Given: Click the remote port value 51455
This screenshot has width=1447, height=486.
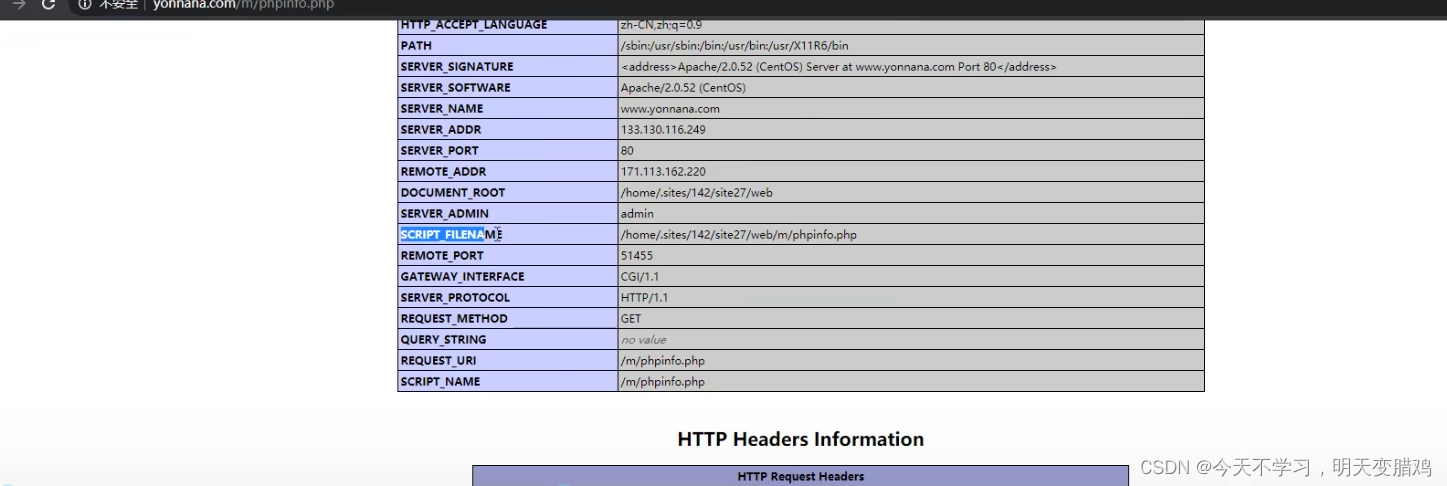Looking at the screenshot, I should point(637,256).
